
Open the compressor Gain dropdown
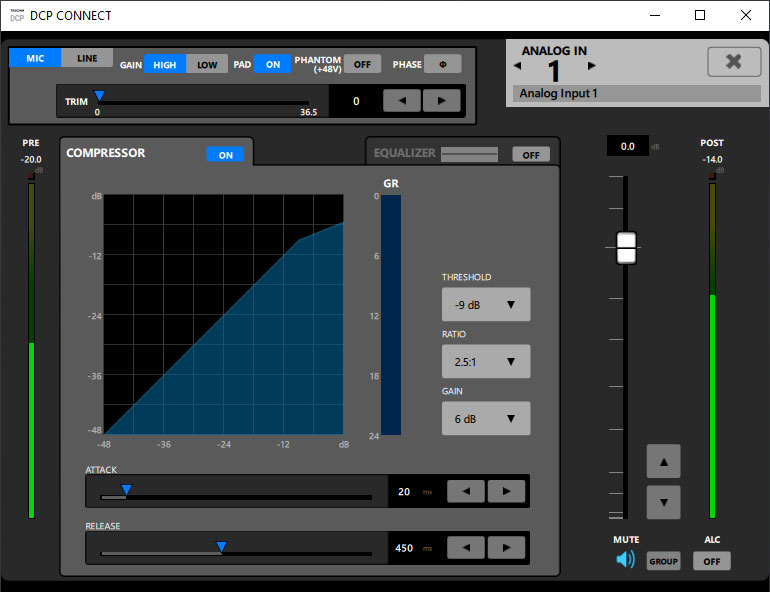[486, 419]
